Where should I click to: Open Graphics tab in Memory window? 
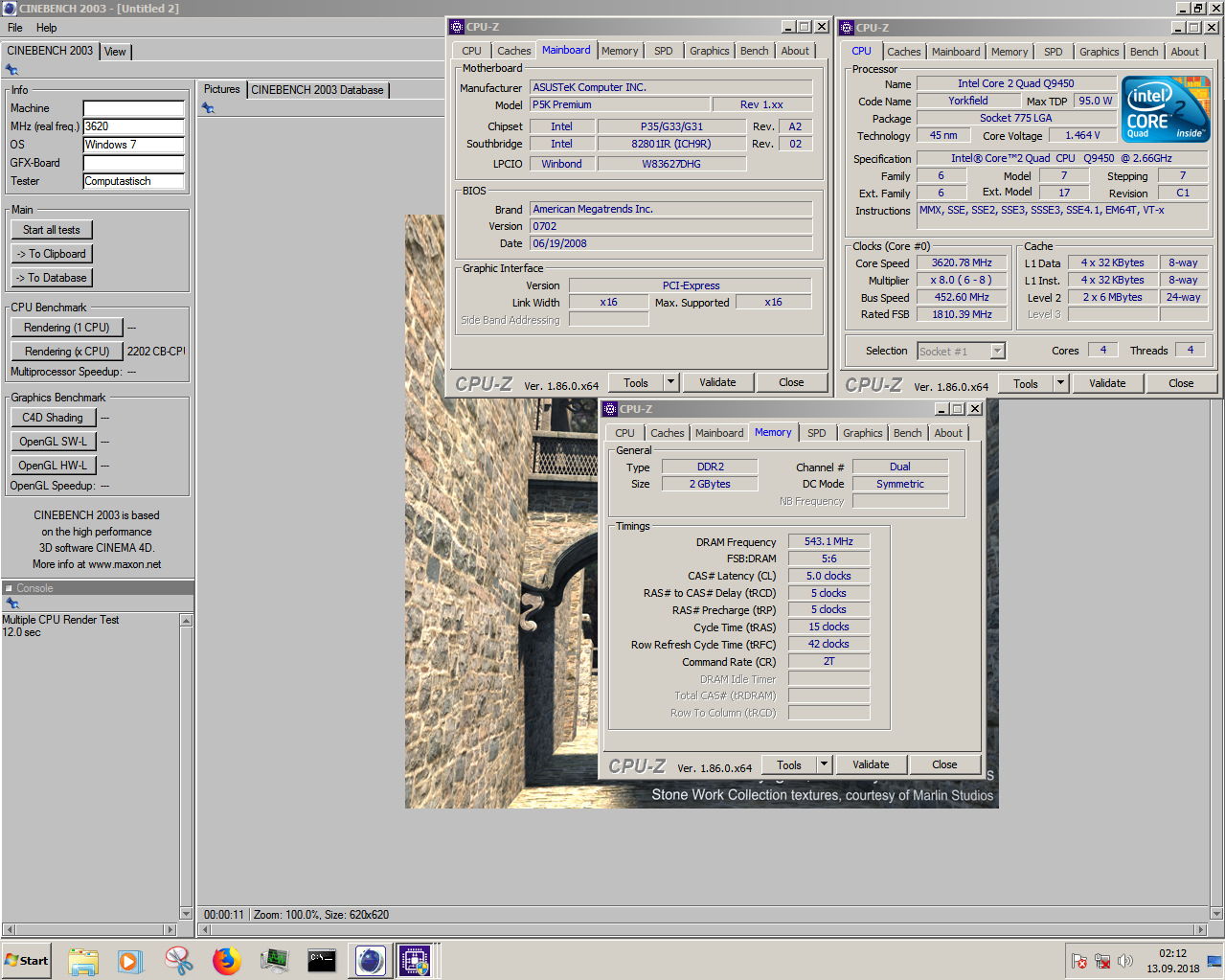click(x=862, y=433)
